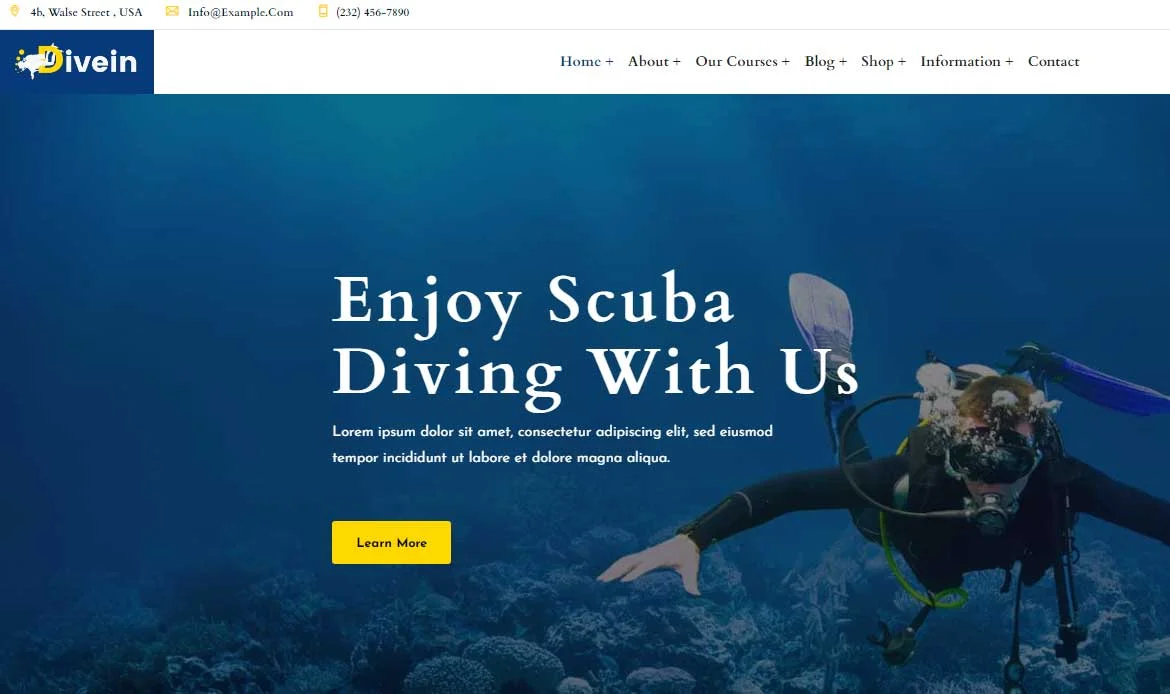The image size is (1170, 694).
Task: Select the Home menu item
Action: [x=581, y=61]
